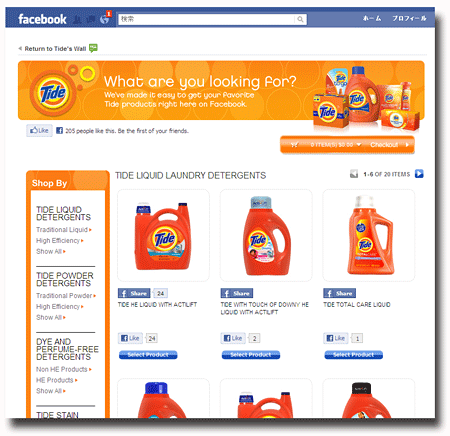Expand the cart items dropdown arrow
Viewport: 450px width, 436px height.
(359, 145)
